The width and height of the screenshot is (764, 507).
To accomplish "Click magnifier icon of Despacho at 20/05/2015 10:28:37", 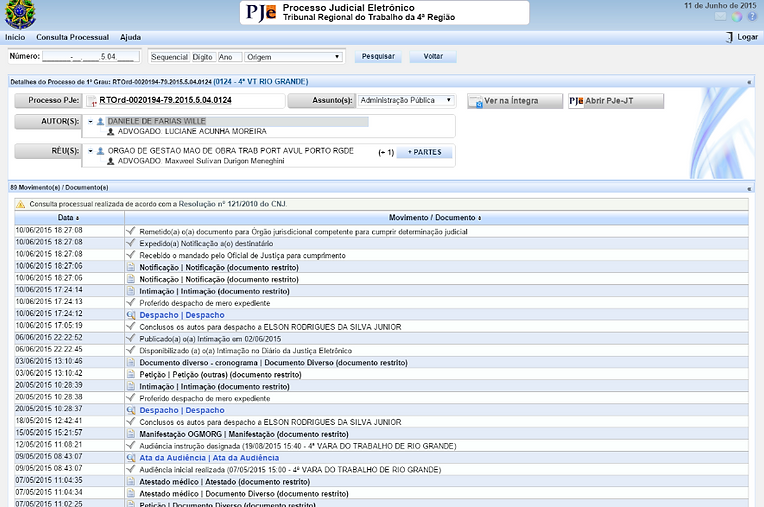I will coord(131,411).
